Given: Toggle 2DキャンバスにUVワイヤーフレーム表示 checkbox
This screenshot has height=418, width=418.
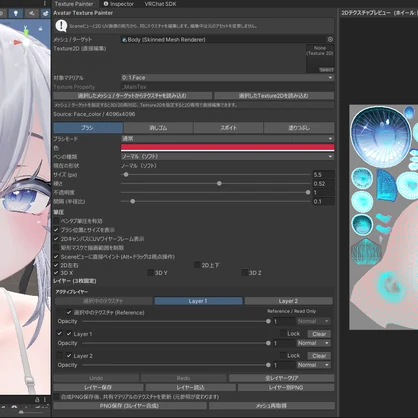Looking at the screenshot, I should (56, 239).
